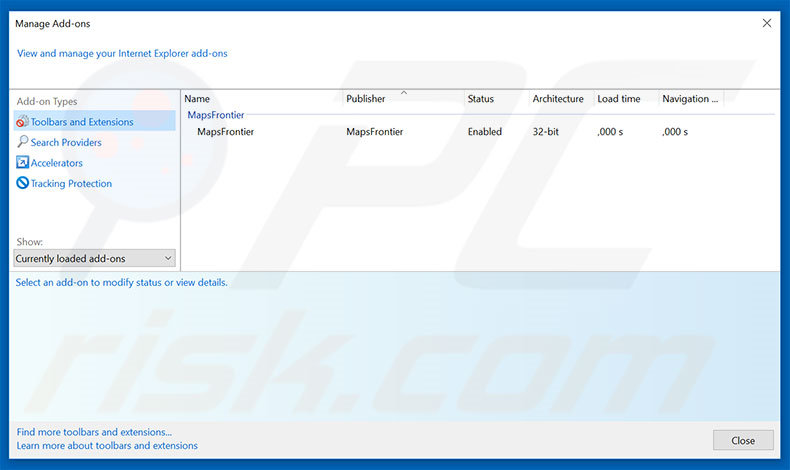
Task: Close the Manage Add-ons window with X
Action: [x=767, y=23]
